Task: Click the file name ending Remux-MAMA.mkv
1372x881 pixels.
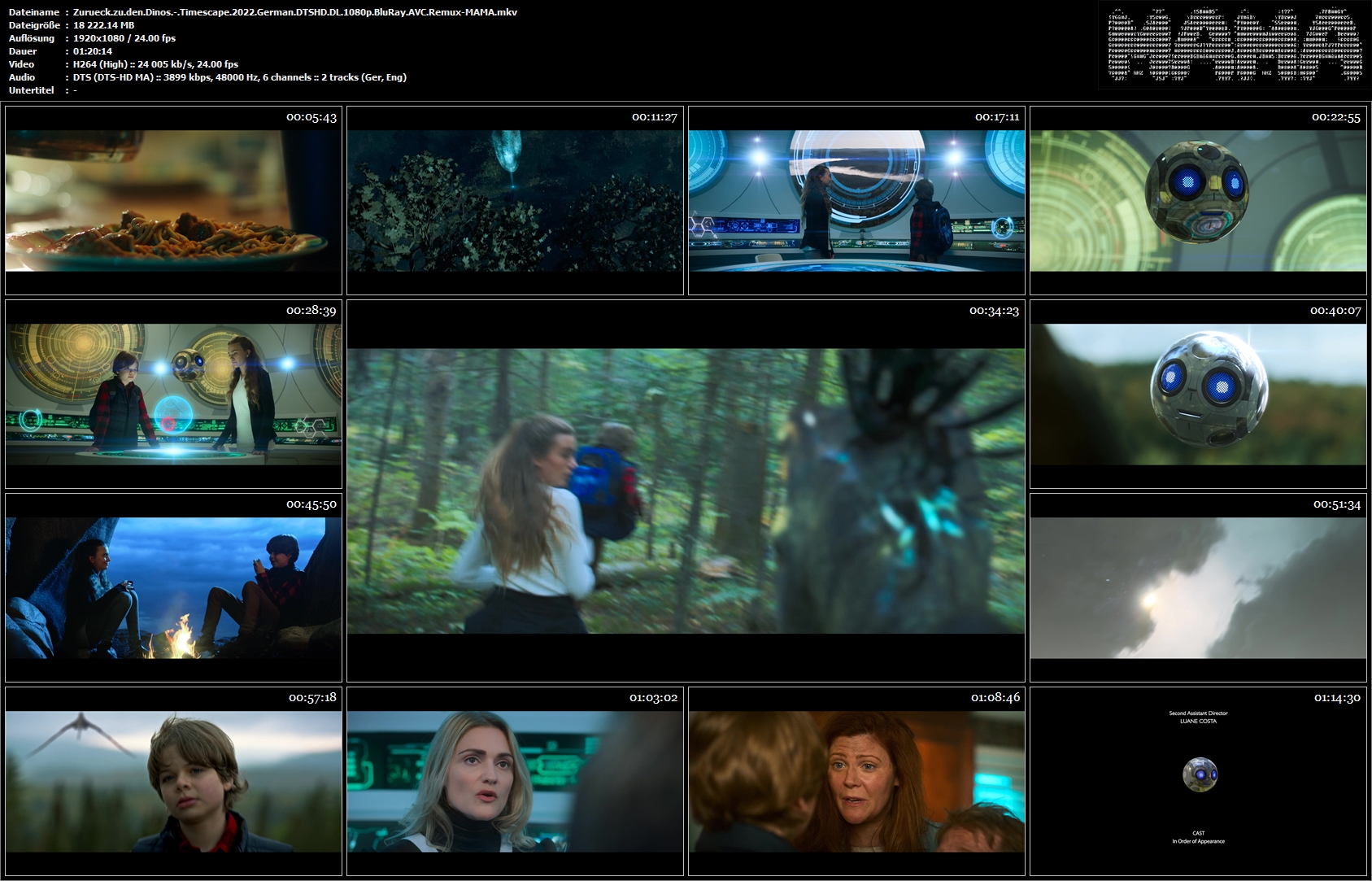Action: (295, 12)
